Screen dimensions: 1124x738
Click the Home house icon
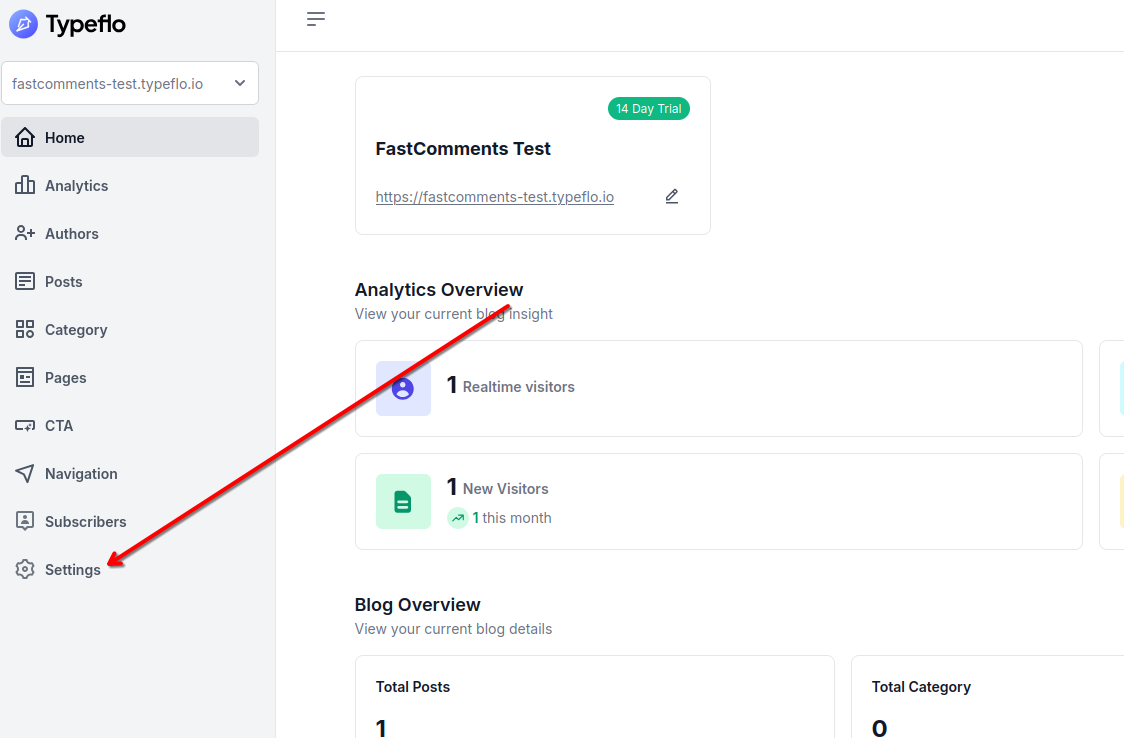[25, 137]
